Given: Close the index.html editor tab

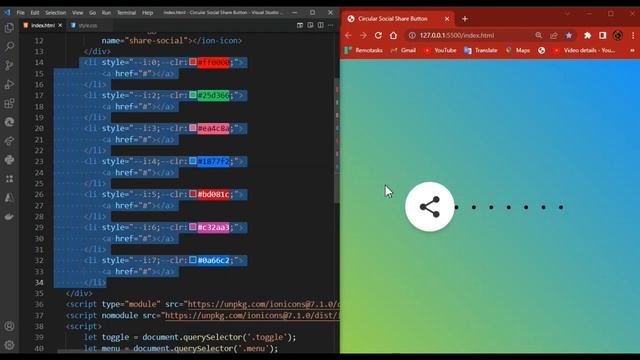Looking at the screenshot, I should tap(60, 25).
